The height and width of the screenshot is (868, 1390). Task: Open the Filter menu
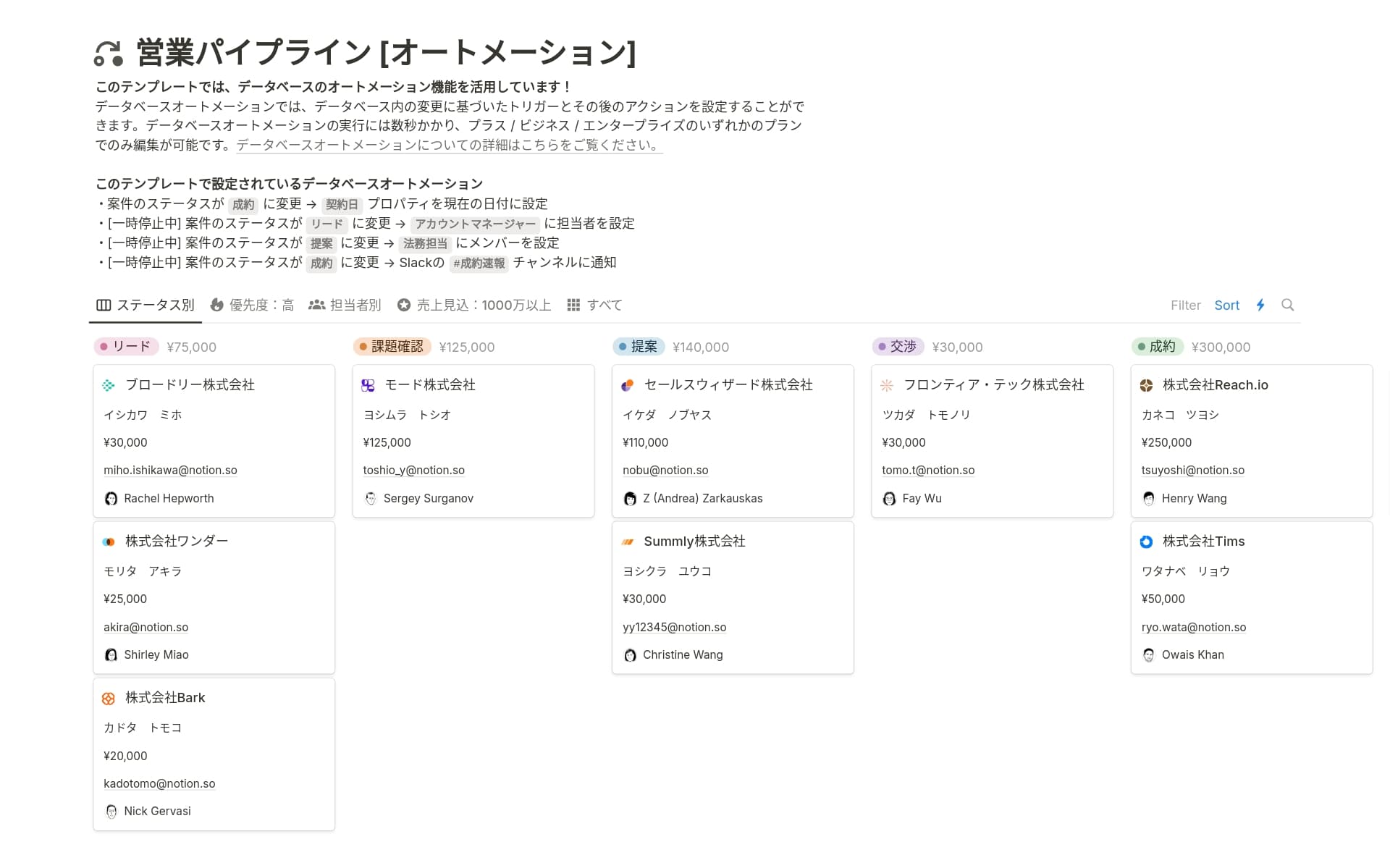[1185, 305]
